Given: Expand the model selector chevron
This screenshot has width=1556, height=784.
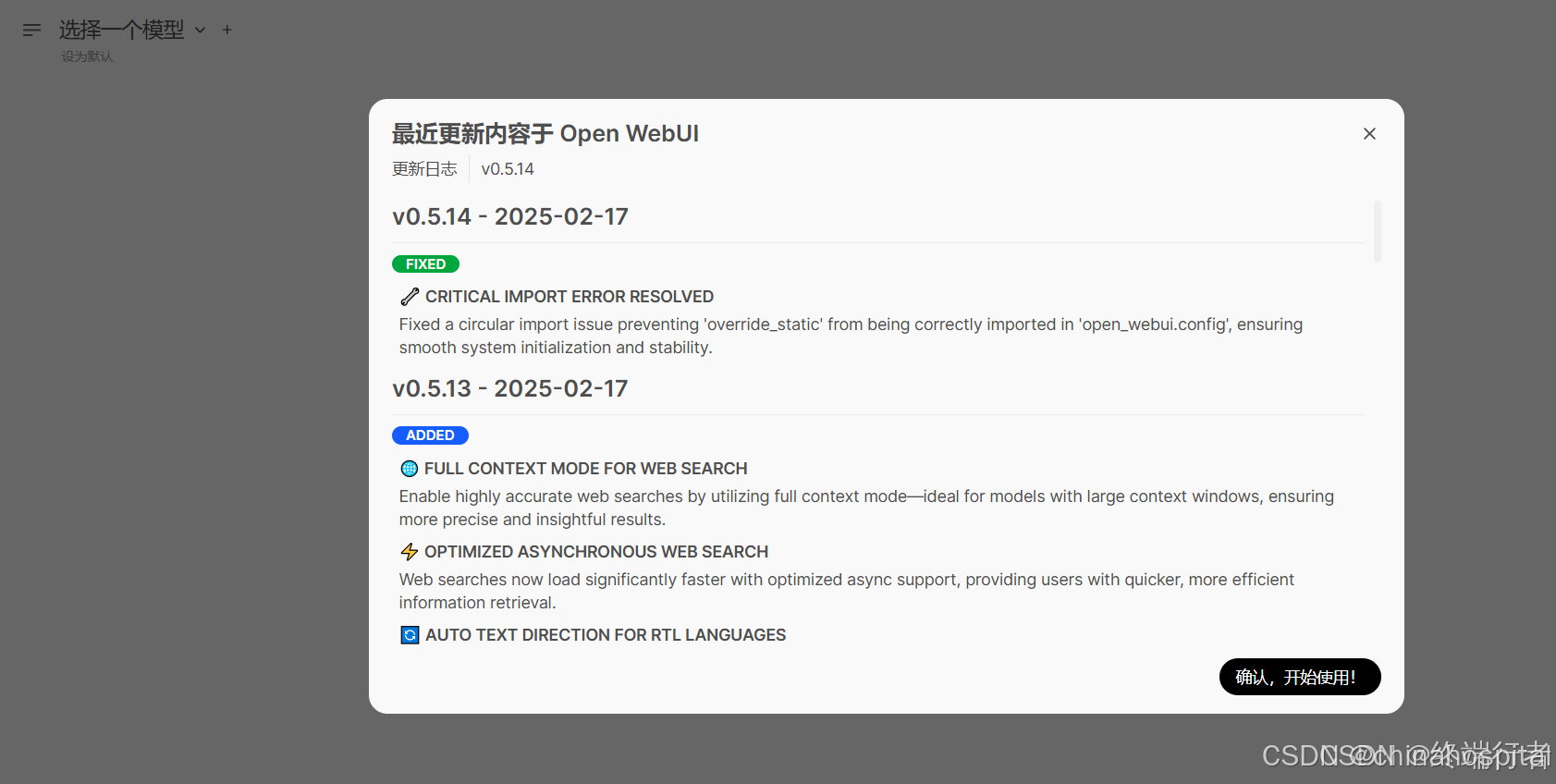Looking at the screenshot, I should pyautogui.click(x=200, y=31).
